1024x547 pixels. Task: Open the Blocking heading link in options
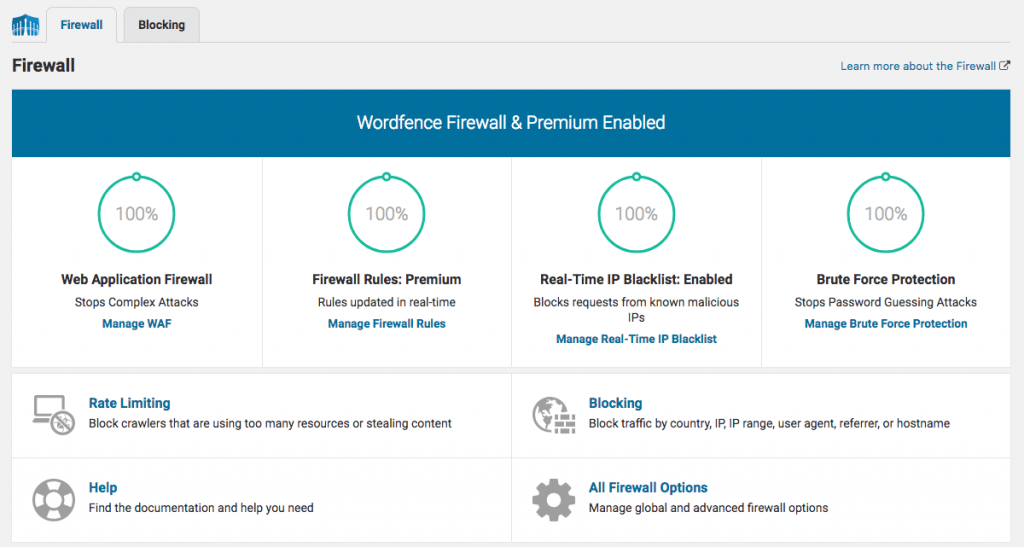(x=615, y=403)
